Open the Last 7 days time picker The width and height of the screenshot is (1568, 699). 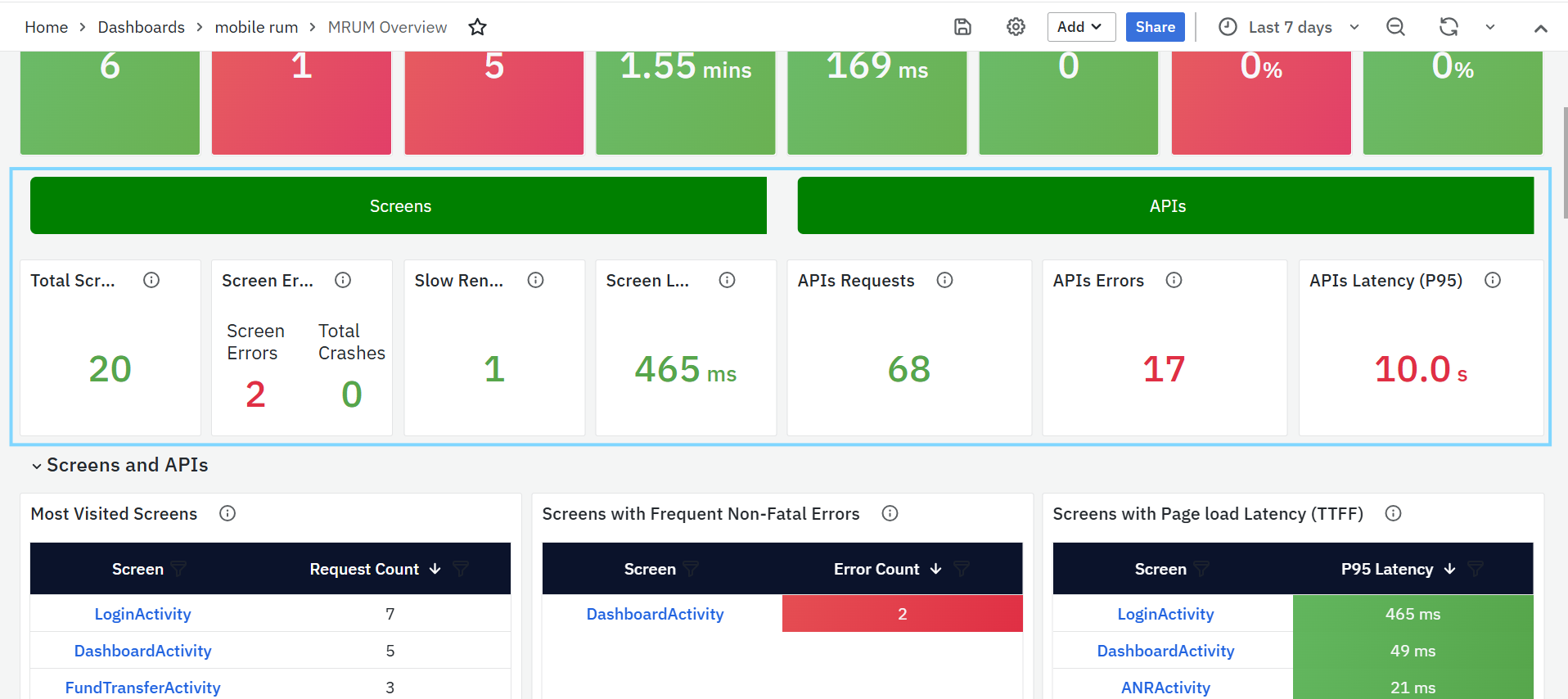(1289, 27)
